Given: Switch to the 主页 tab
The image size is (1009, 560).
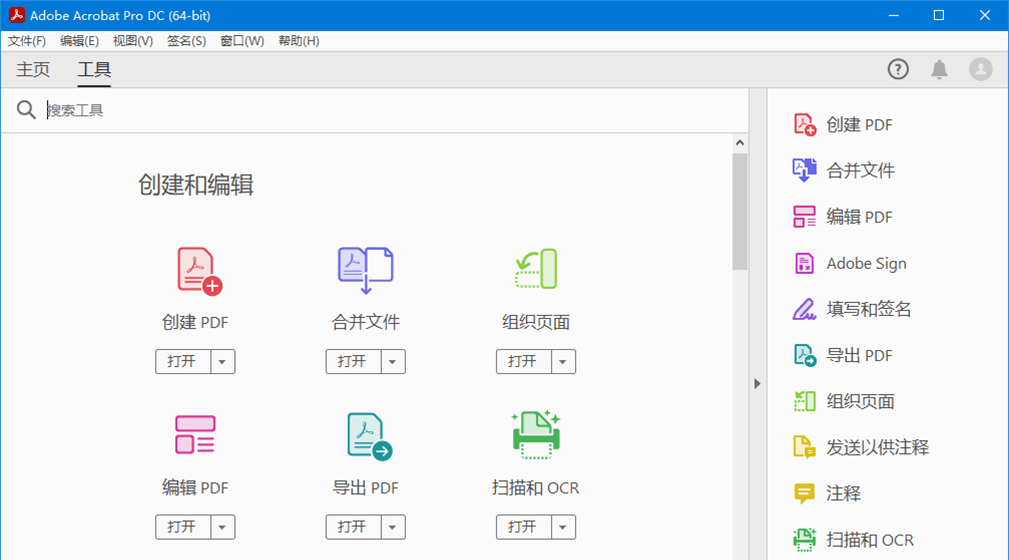Looking at the screenshot, I should (x=33, y=70).
